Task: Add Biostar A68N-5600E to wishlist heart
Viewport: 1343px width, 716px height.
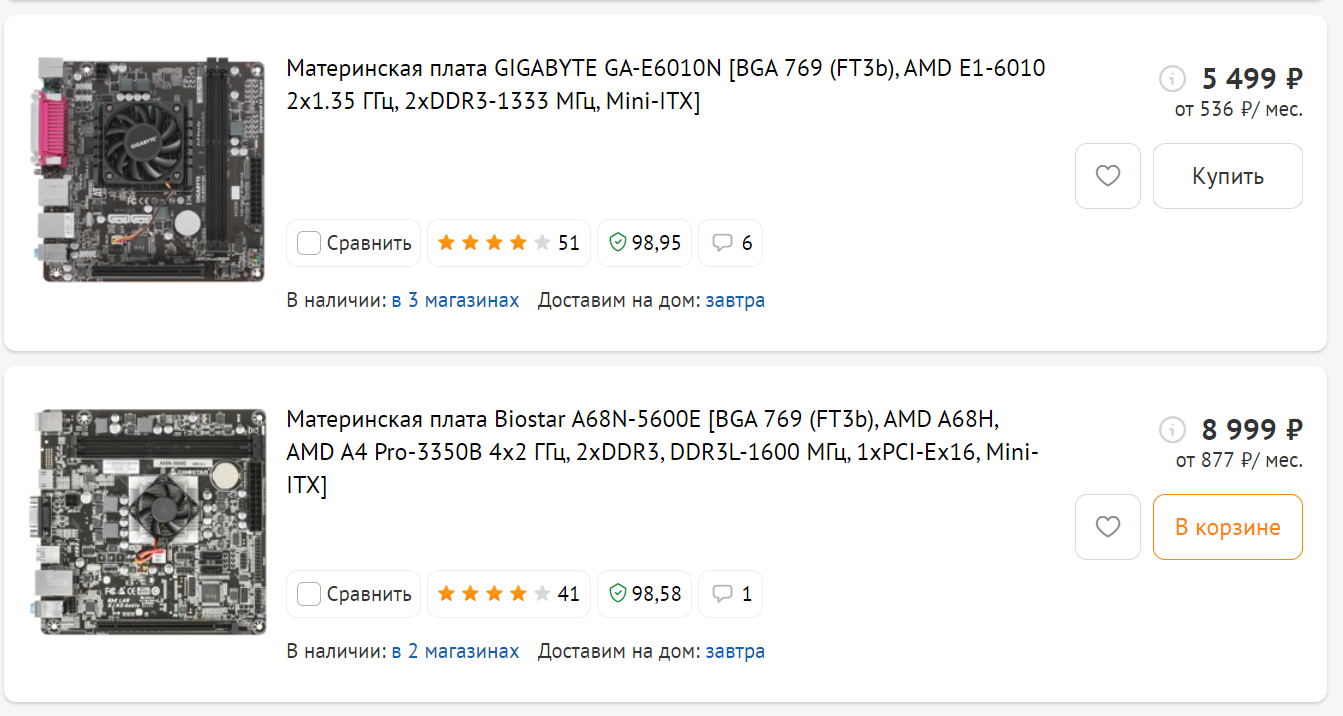Action: click(x=1107, y=527)
